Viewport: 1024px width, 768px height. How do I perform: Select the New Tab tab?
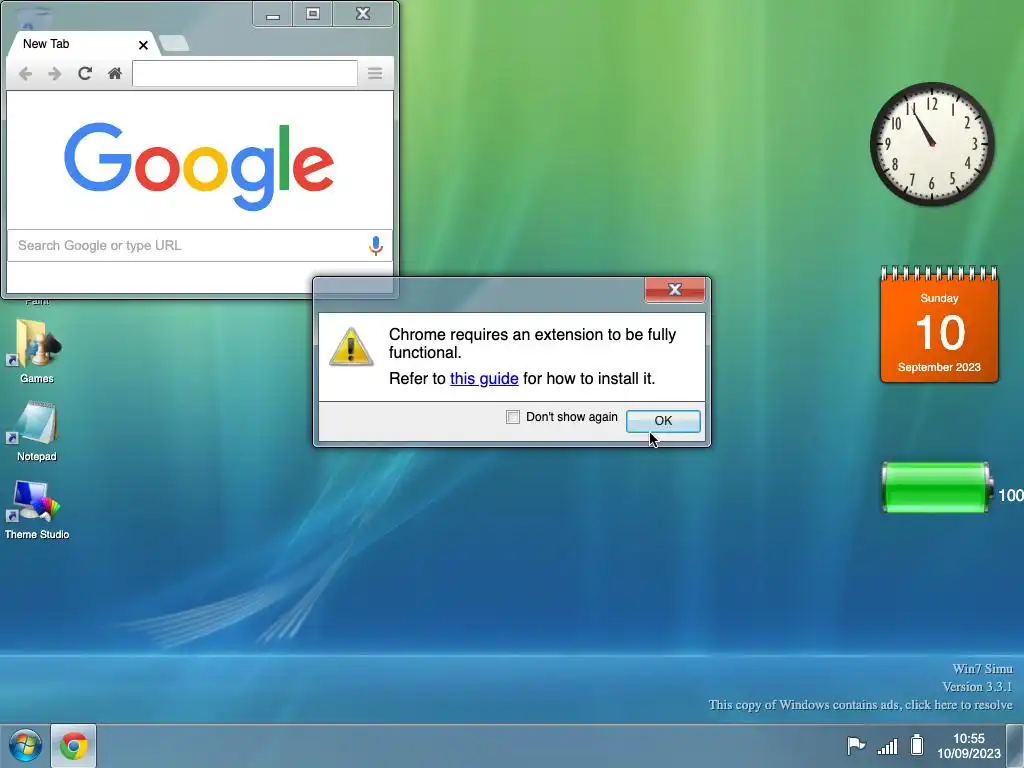click(x=73, y=44)
